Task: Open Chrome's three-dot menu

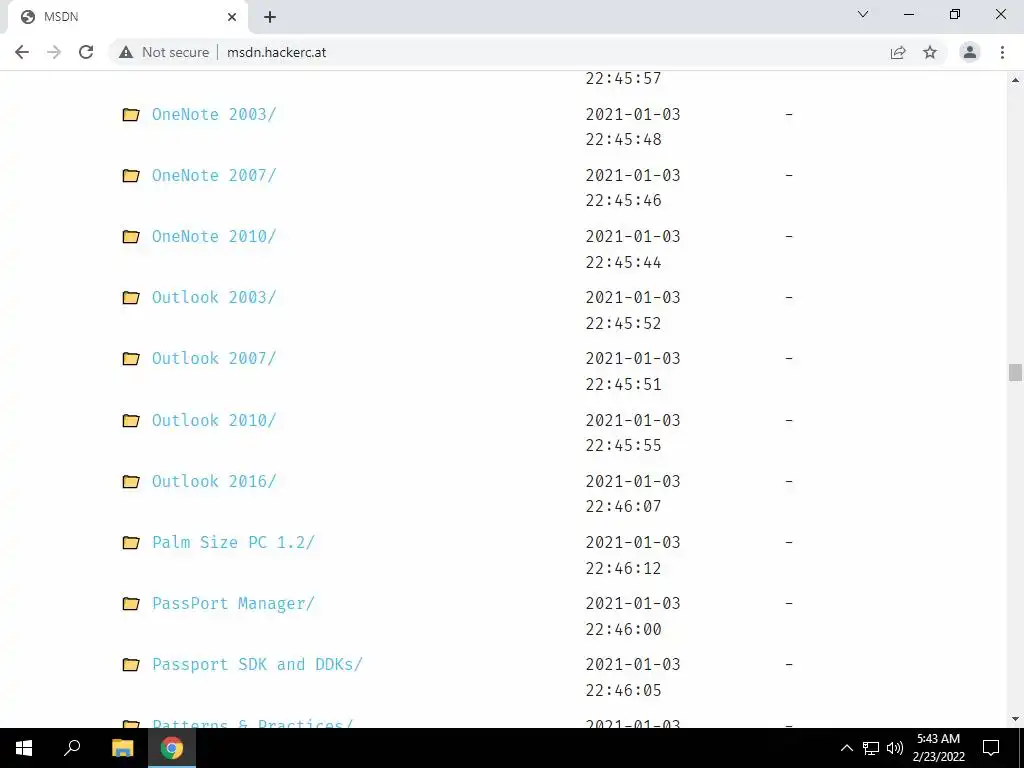Action: point(1002,52)
